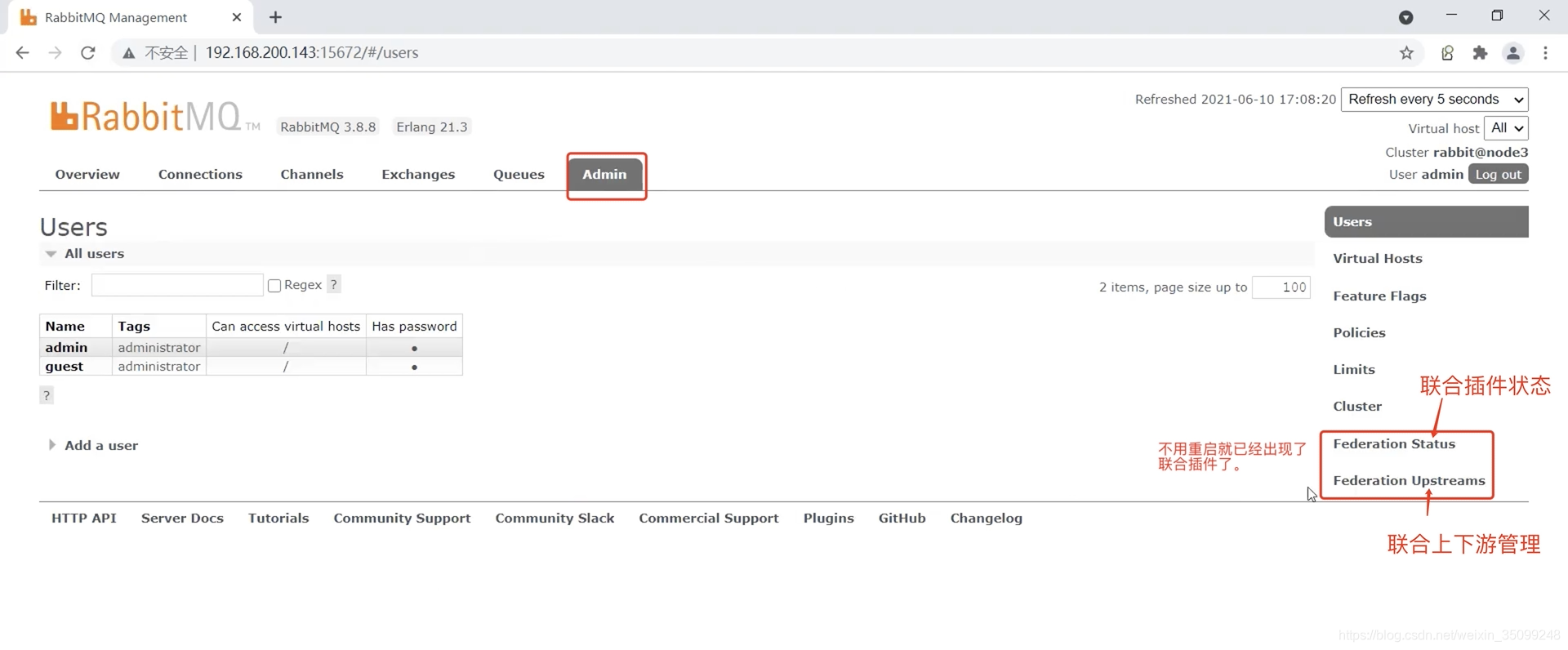Click the administrator tag in guest row
1568x650 pixels.
(x=158, y=367)
